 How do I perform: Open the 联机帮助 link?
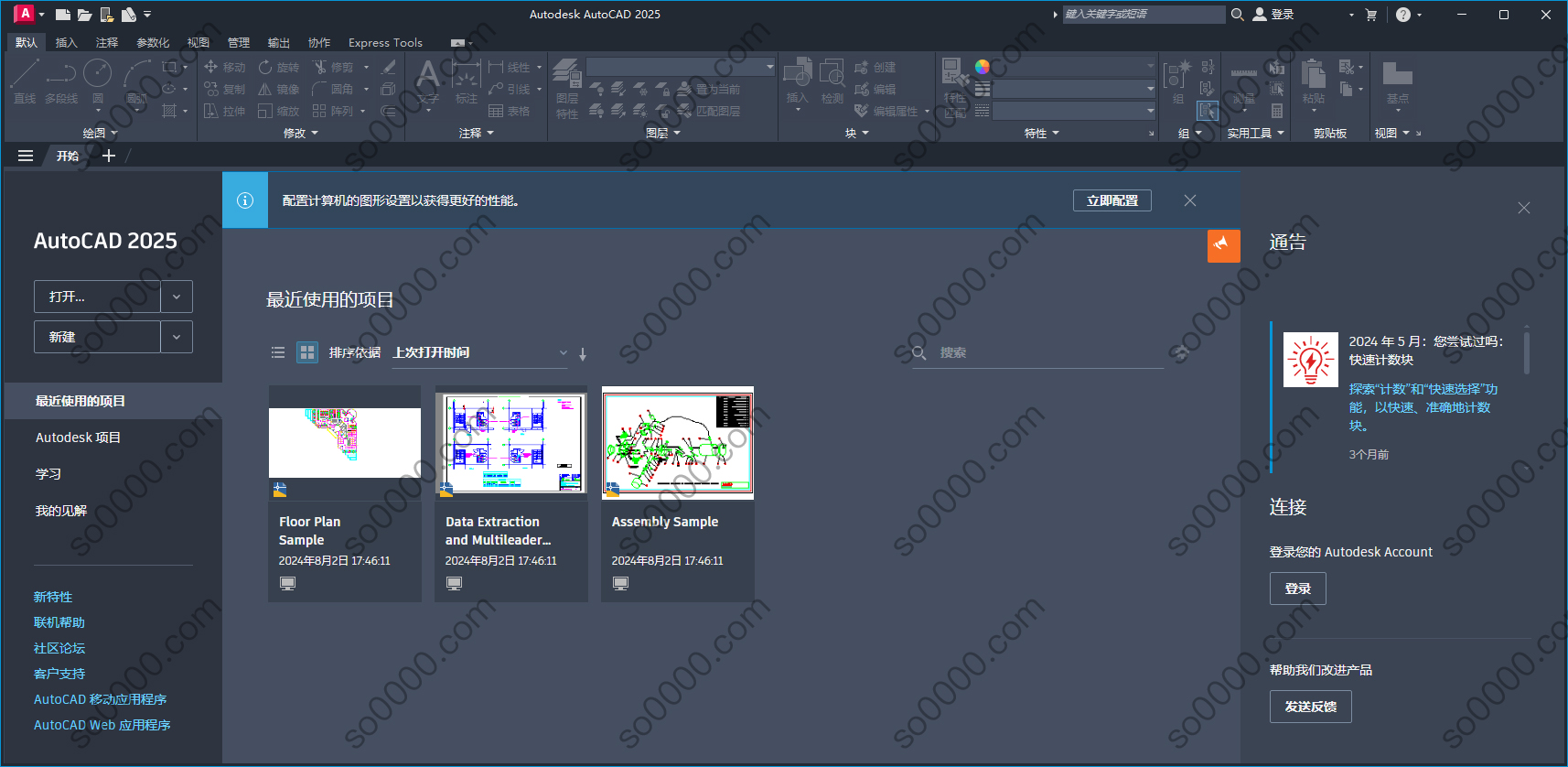click(x=59, y=622)
